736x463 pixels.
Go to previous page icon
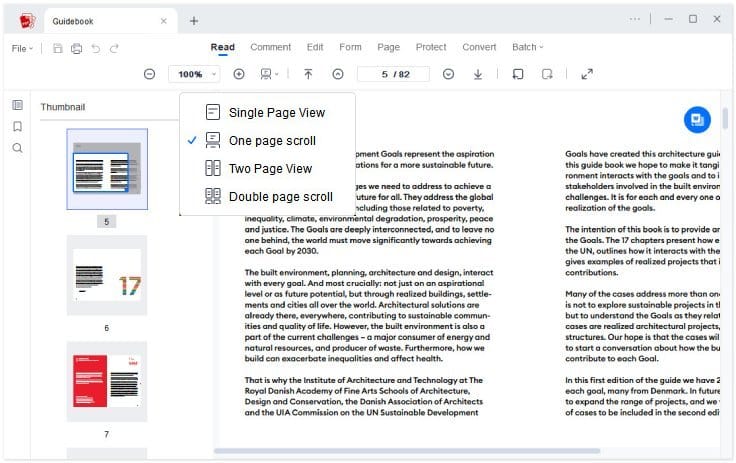338,74
